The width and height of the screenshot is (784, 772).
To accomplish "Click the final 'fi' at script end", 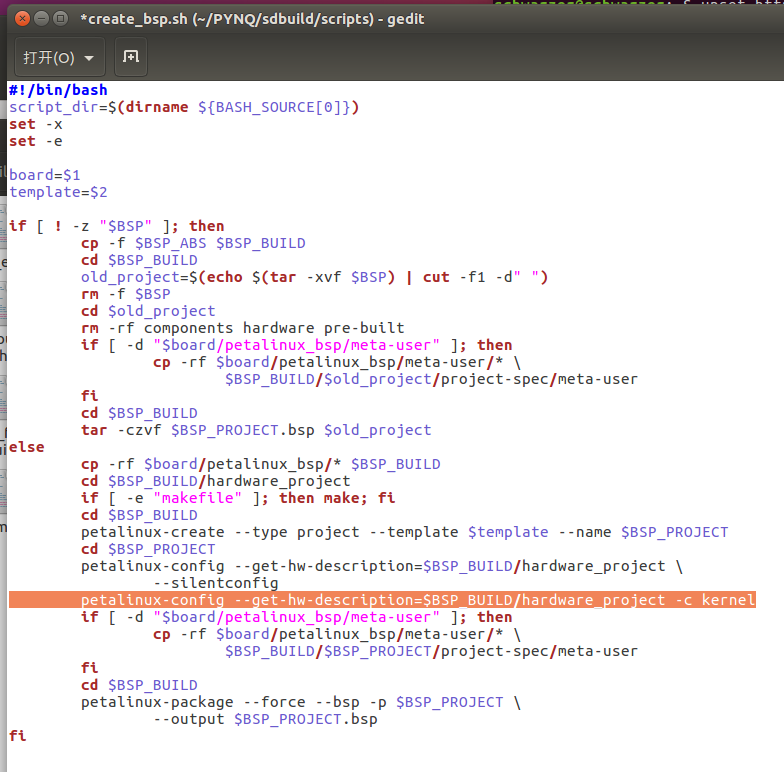I will coord(18,736).
